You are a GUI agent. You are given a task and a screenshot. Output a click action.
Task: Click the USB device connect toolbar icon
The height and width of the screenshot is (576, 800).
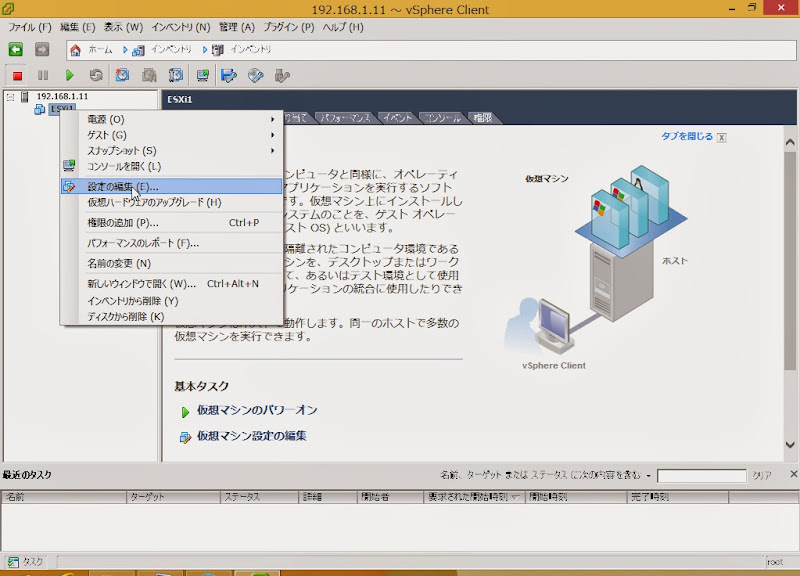[x=282, y=76]
